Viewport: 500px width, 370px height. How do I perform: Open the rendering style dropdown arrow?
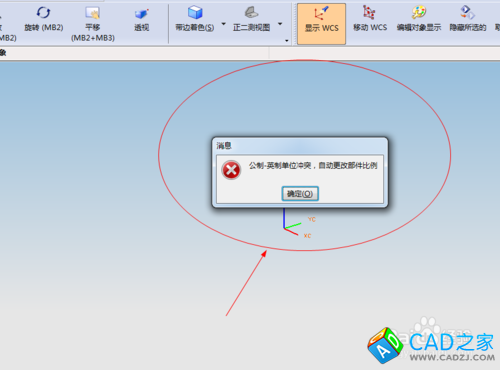[x=223, y=24]
